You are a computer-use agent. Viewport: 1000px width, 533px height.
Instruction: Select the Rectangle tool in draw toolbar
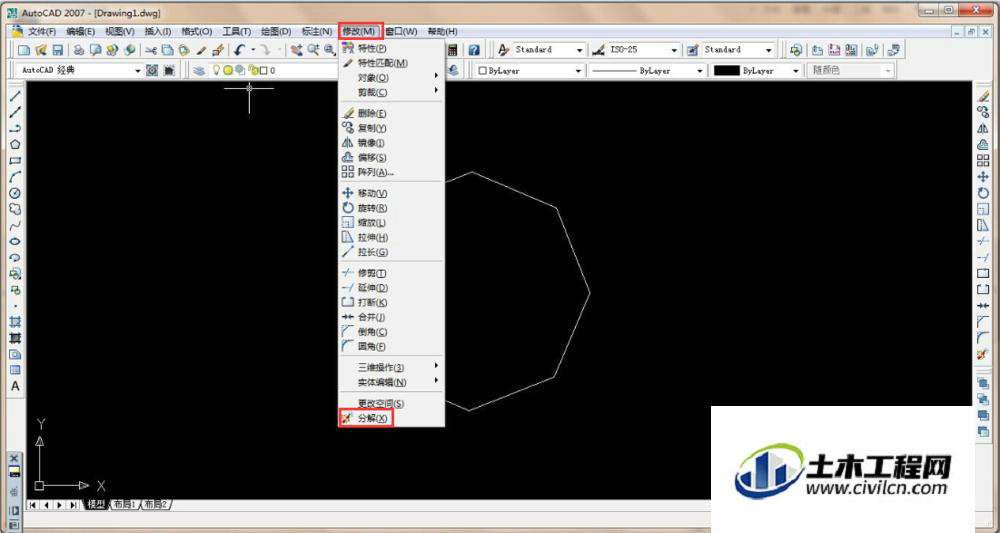pos(15,161)
